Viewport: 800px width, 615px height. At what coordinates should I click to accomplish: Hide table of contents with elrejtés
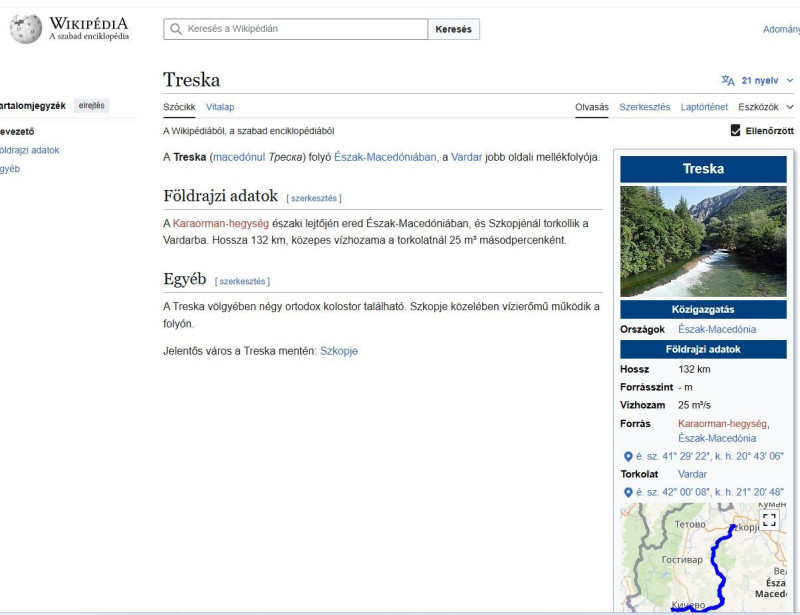(x=91, y=106)
